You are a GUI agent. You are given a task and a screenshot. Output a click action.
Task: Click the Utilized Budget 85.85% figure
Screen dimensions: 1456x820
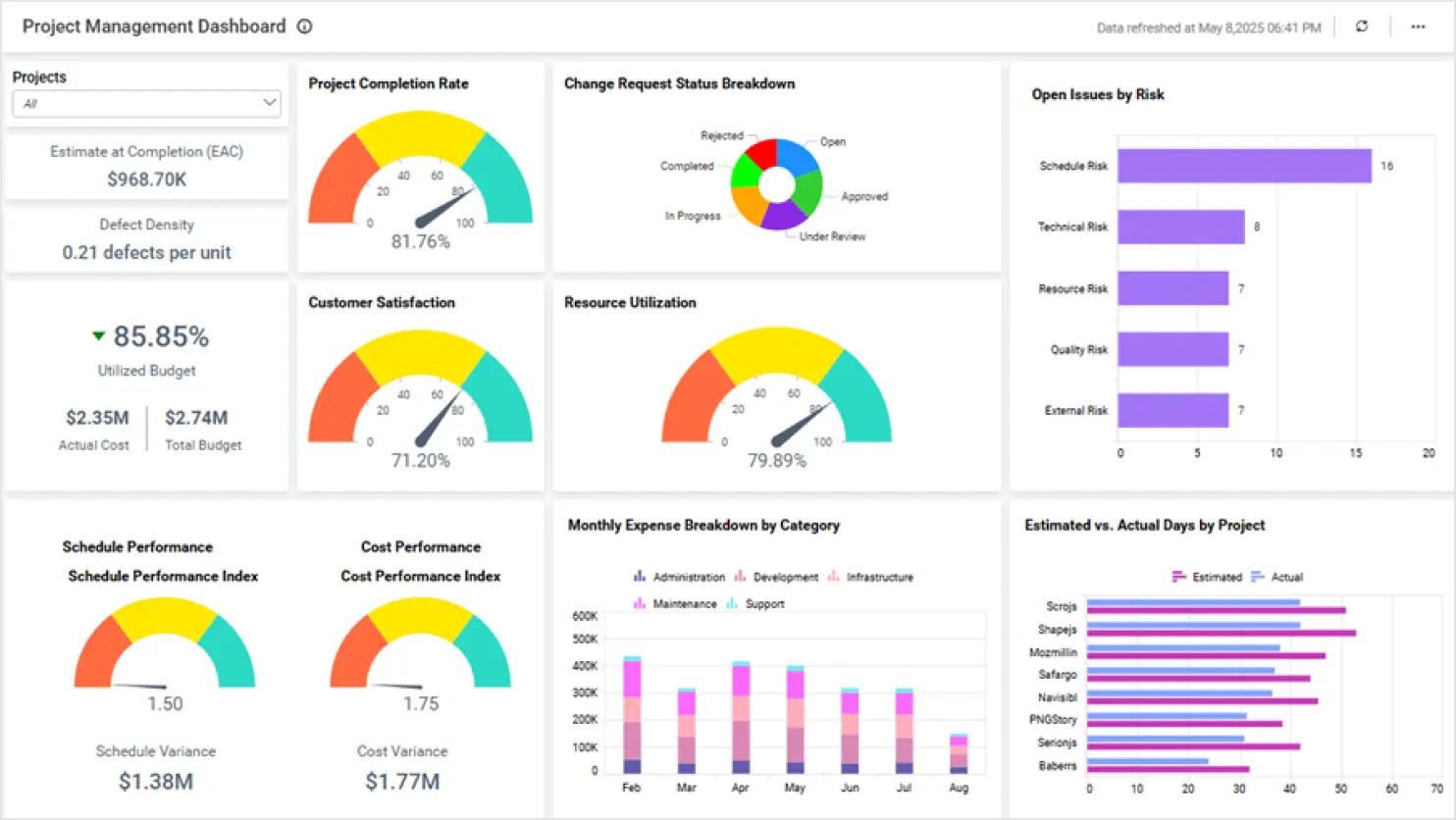(160, 336)
